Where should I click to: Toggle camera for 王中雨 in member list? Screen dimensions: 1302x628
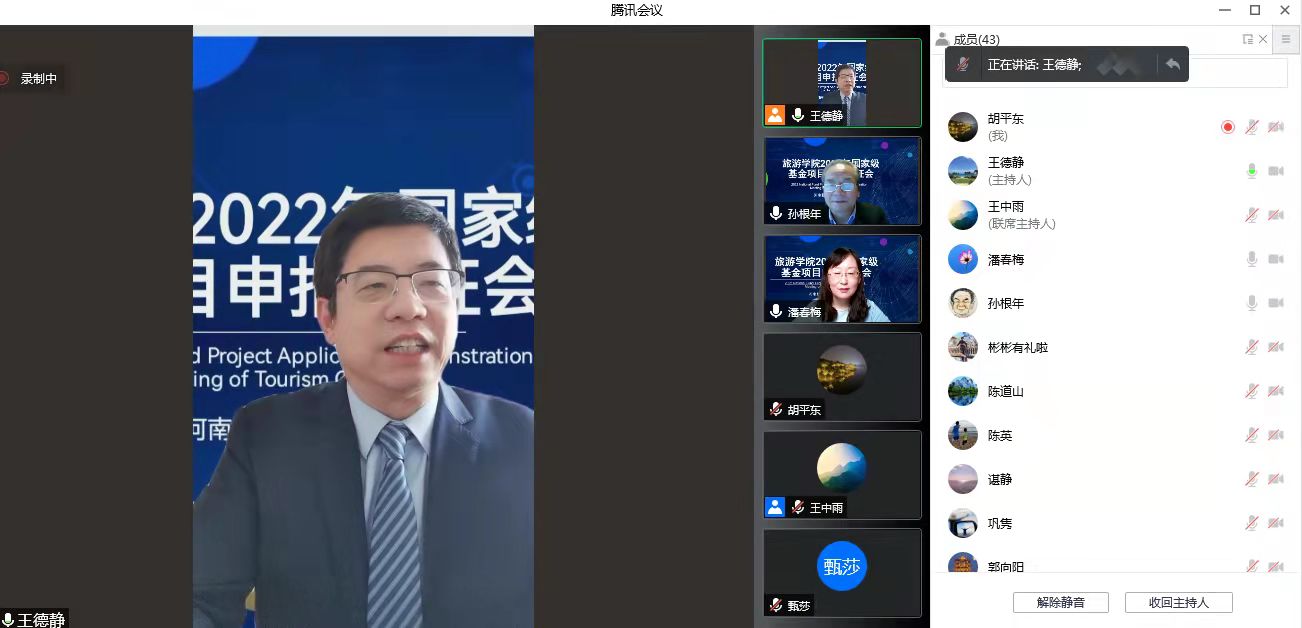(1275, 215)
